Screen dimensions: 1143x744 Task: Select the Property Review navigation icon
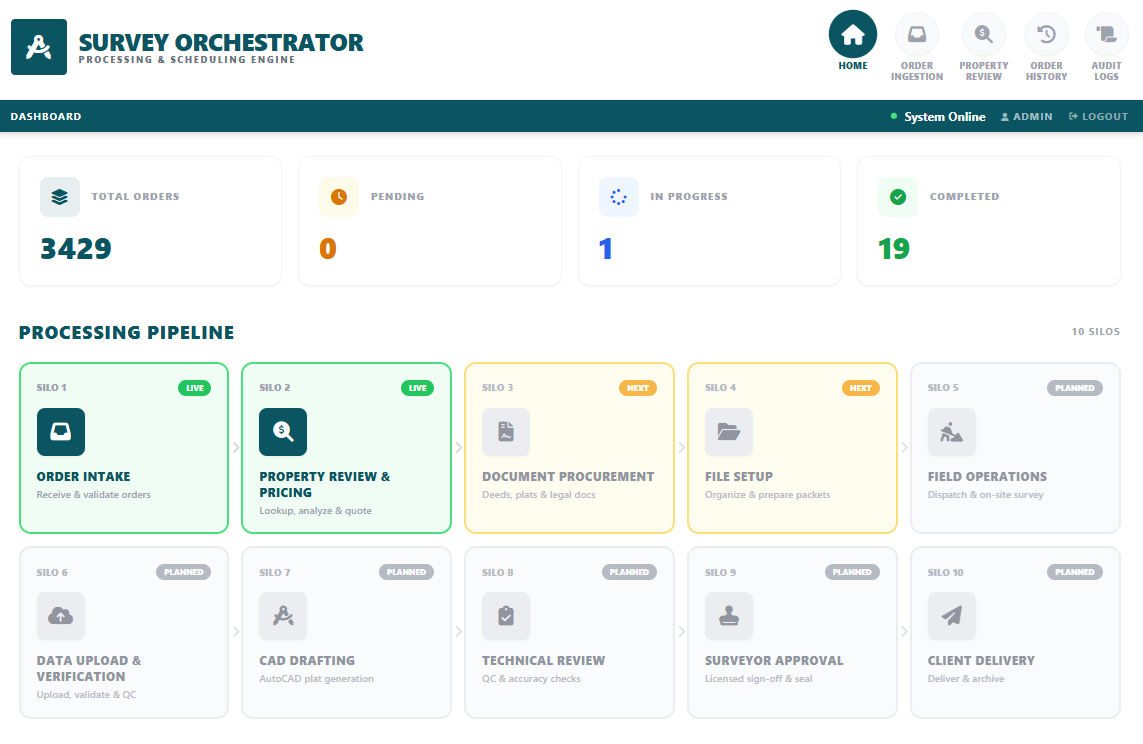[x=983, y=45]
